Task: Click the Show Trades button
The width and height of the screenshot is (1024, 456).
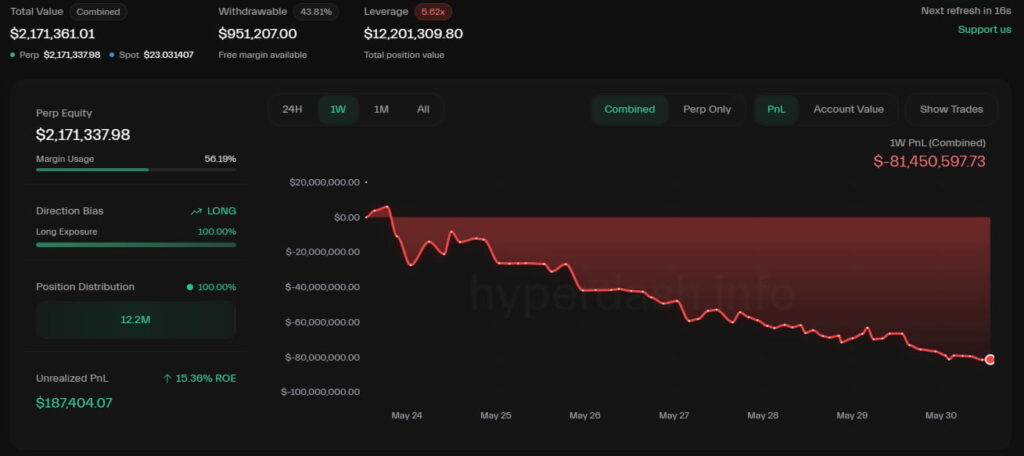Action: click(951, 109)
